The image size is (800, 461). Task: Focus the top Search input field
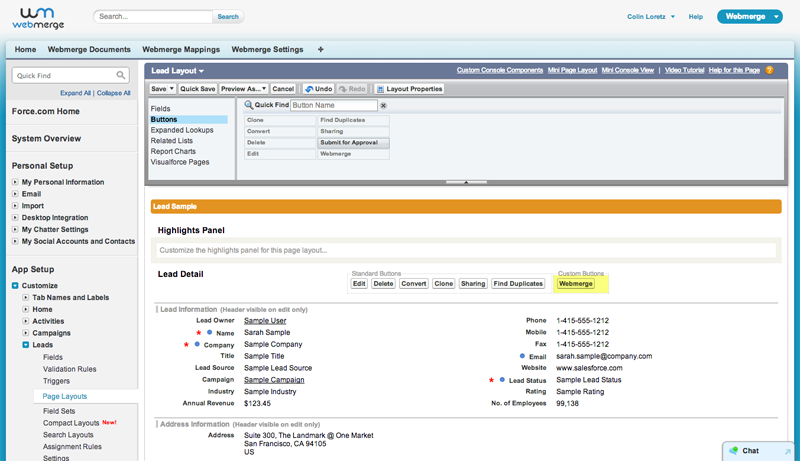pyautogui.click(x=153, y=17)
